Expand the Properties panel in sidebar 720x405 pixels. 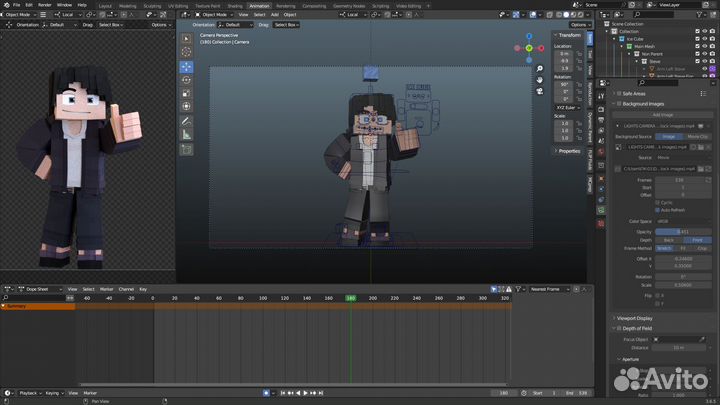[555, 151]
